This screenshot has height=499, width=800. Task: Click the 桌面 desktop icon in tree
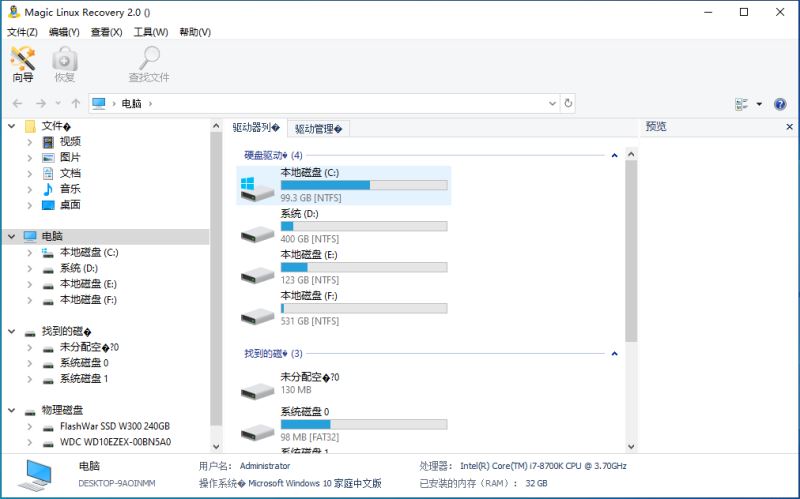[x=48, y=205]
